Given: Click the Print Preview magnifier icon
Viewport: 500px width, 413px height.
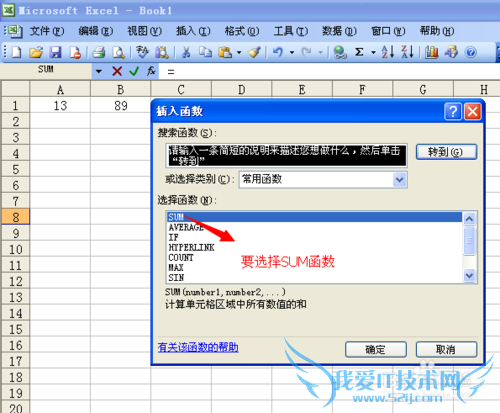Looking at the screenshot, I should [x=118, y=52].
